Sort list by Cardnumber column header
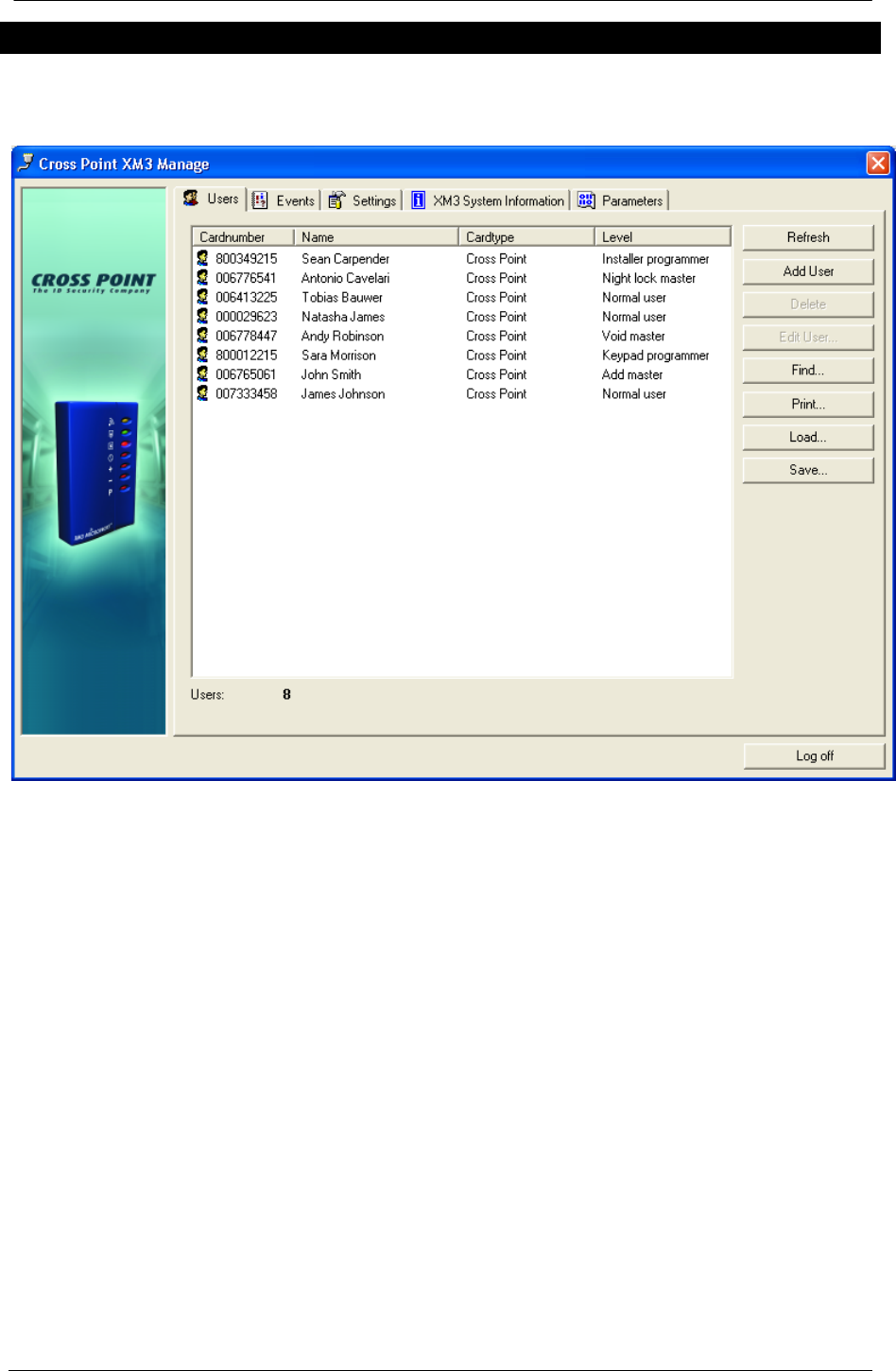This screenshot has width=896, height=1371. tap(243, 236)
